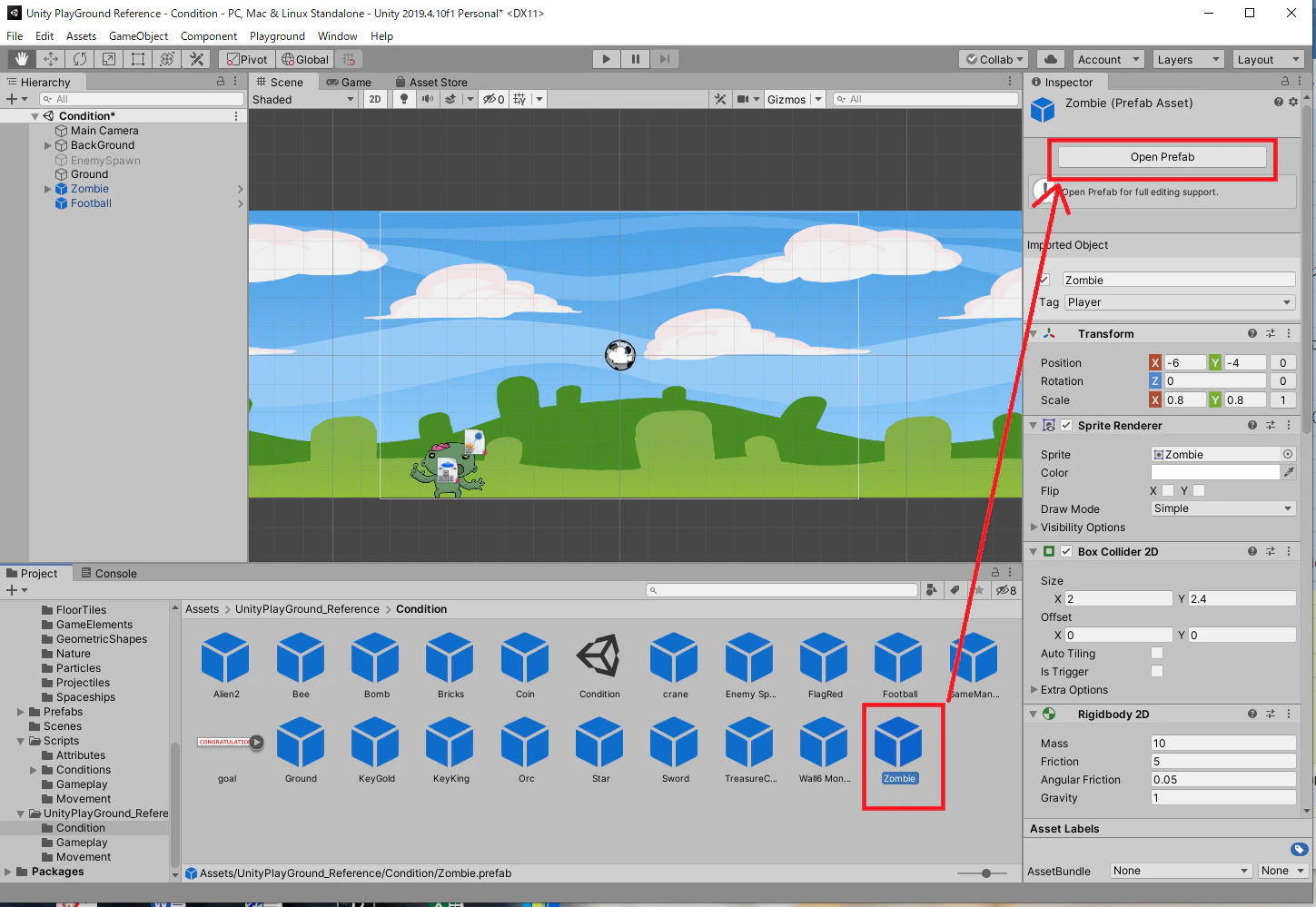Switch to the Game tab
This screenshot has height=907, width=1316.
pyautogui.click(x=350, y=82)
